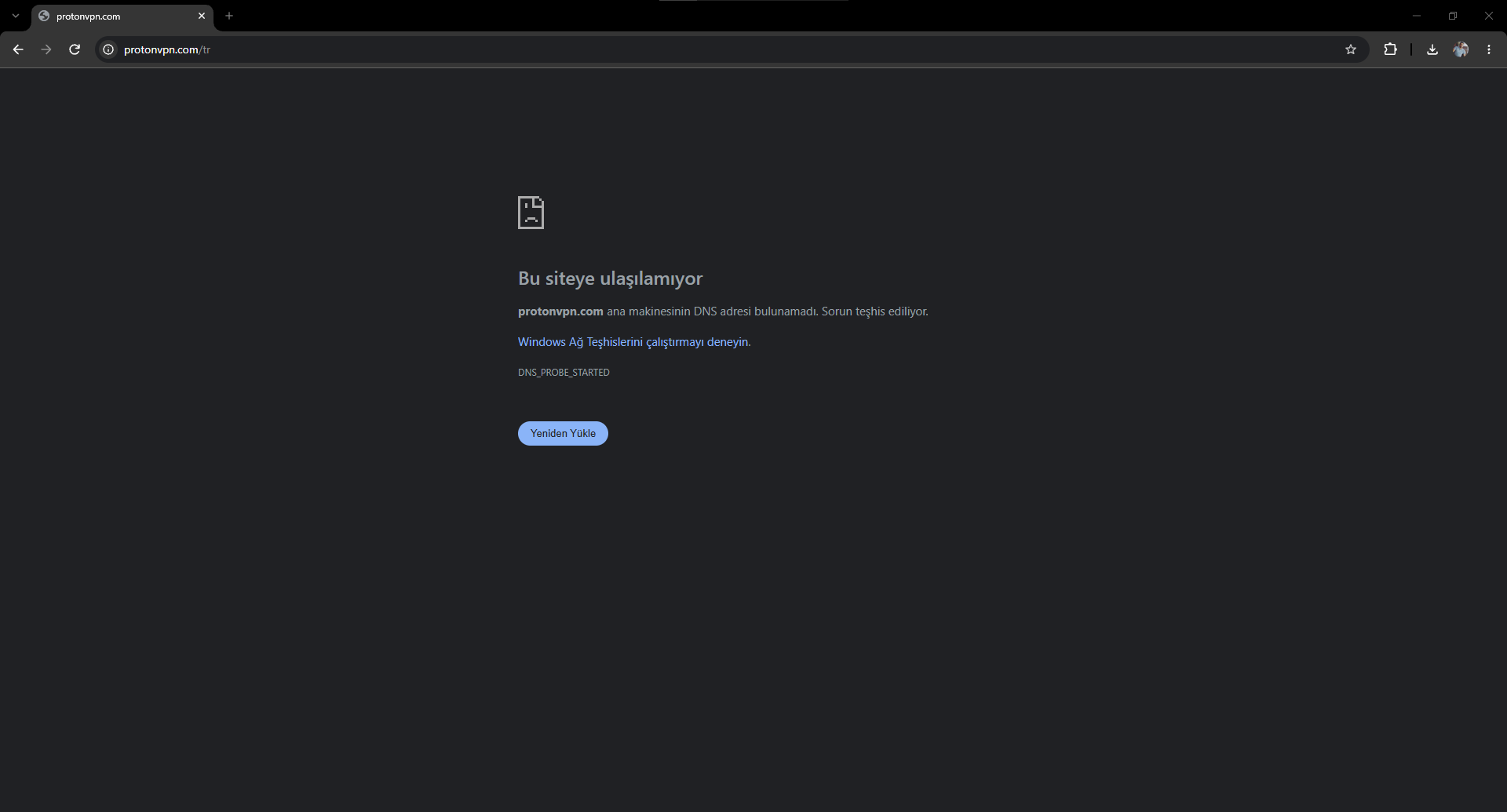Bookmark this page with the star icon
This screenshot has height=812, width=1507.
(x=1351, y=49)
